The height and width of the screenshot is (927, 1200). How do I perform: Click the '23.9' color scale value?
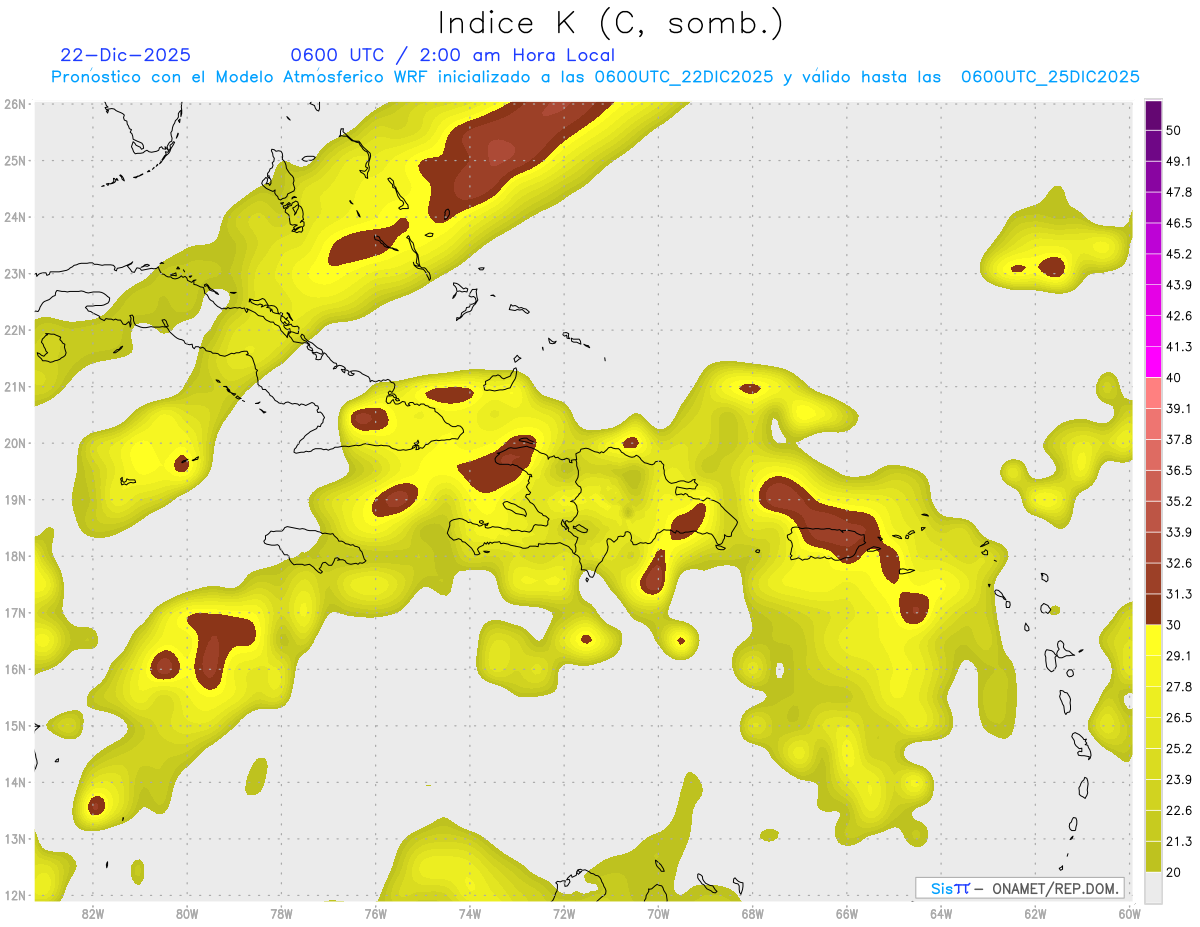point(1179,780)
